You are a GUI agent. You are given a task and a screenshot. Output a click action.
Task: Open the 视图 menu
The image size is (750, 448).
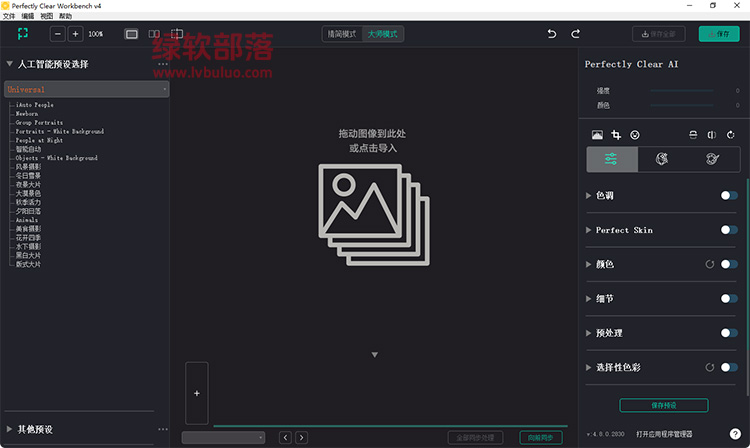tap(46, 16)
